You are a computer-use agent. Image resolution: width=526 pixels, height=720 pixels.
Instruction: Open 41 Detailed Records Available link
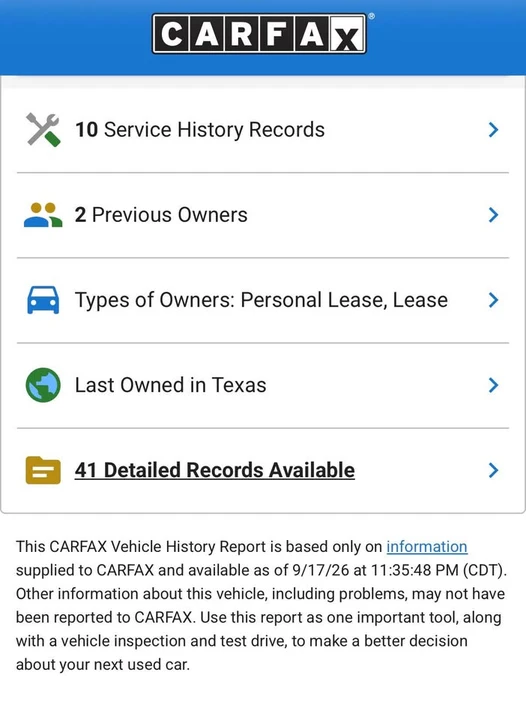[215, 470]
